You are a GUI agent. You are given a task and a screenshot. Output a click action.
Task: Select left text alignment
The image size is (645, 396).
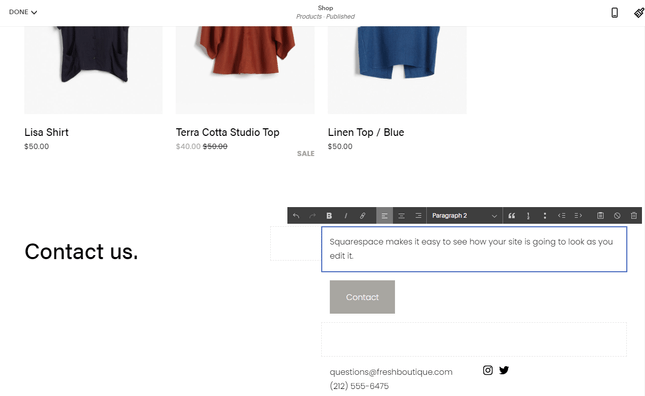(x=385, y=215)
